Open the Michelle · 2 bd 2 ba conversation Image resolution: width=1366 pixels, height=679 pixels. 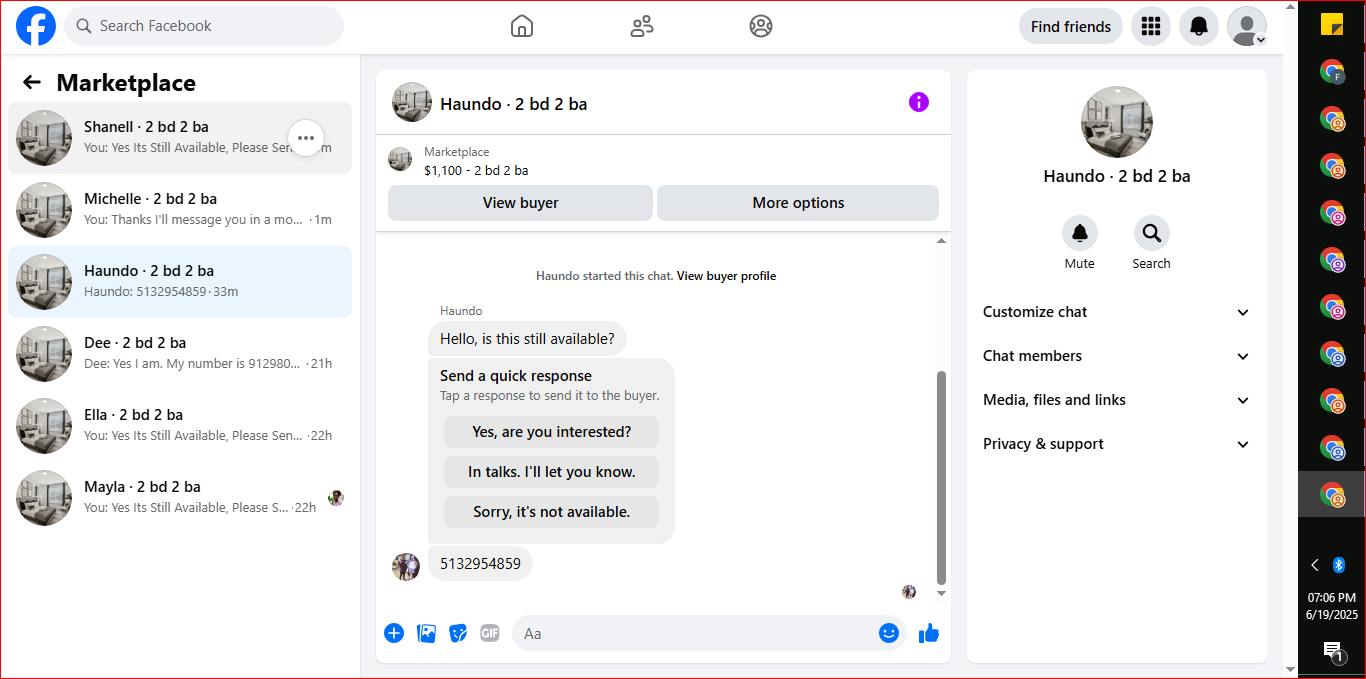(x=180, y=210)
